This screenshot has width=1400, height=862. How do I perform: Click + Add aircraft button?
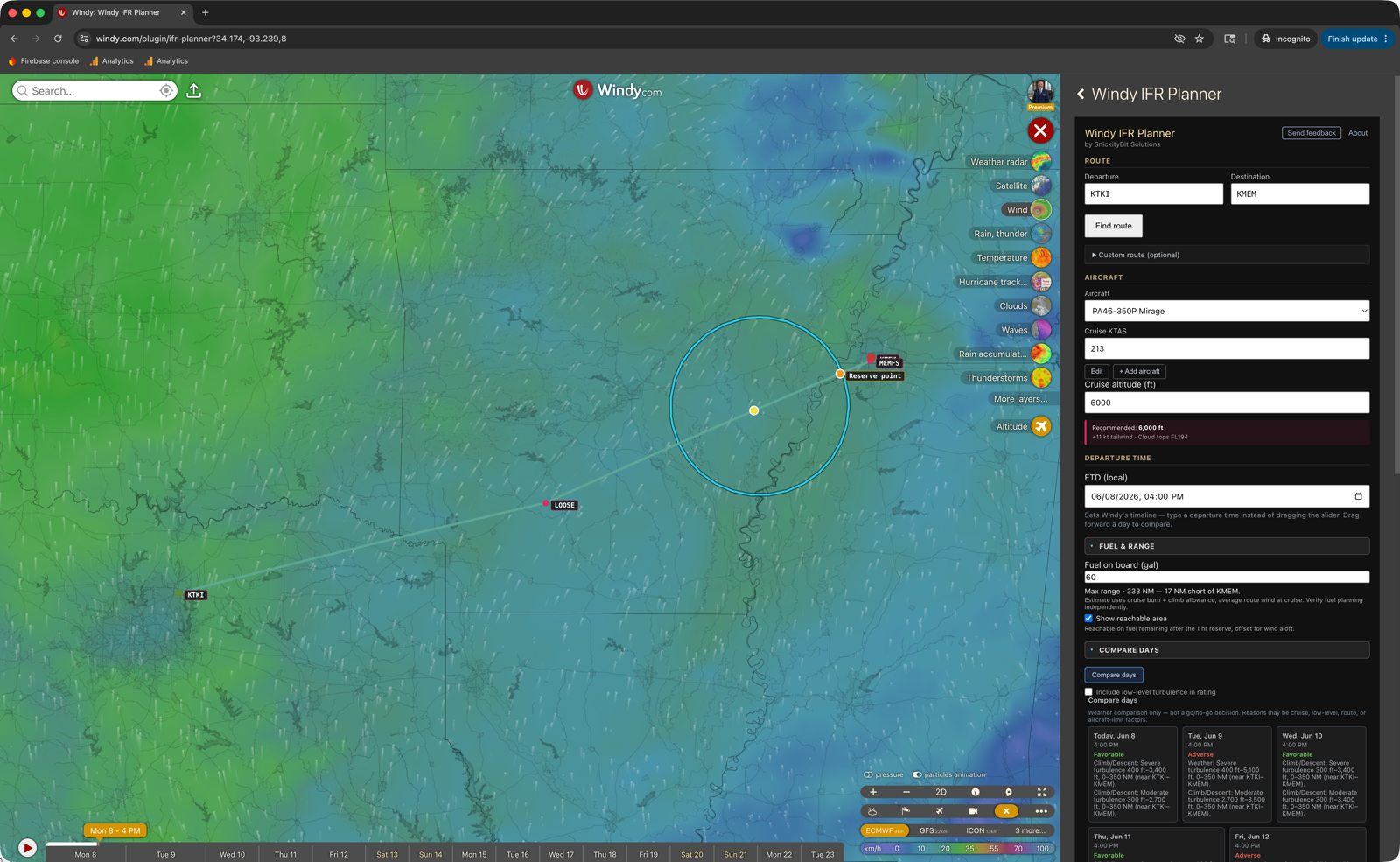(1139, 371)
